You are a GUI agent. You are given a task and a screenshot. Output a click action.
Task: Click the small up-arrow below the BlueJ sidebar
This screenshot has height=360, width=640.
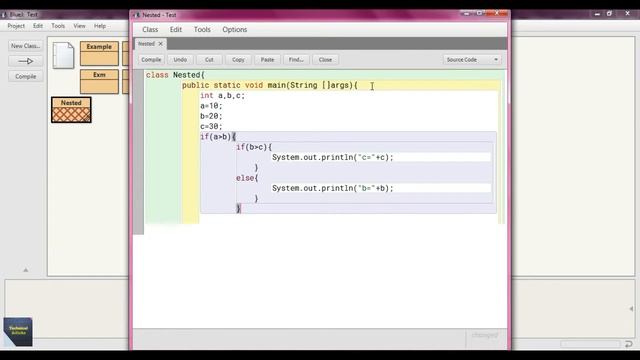(25, 270)
